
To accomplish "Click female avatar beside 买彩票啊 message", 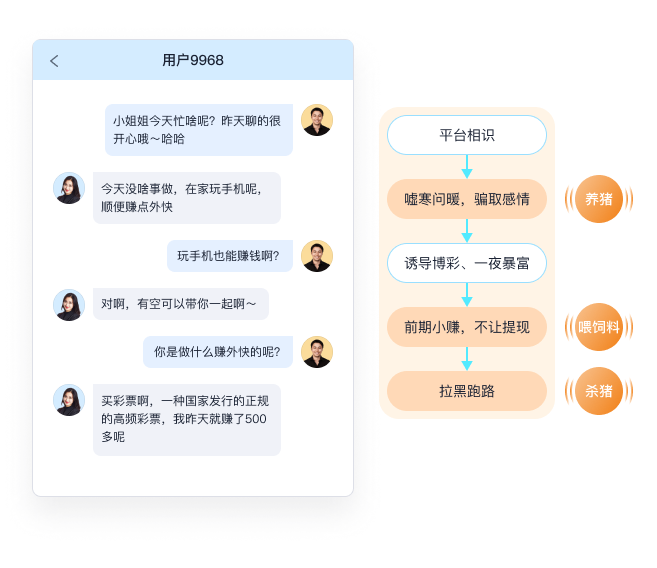I will tap(69, 400).
